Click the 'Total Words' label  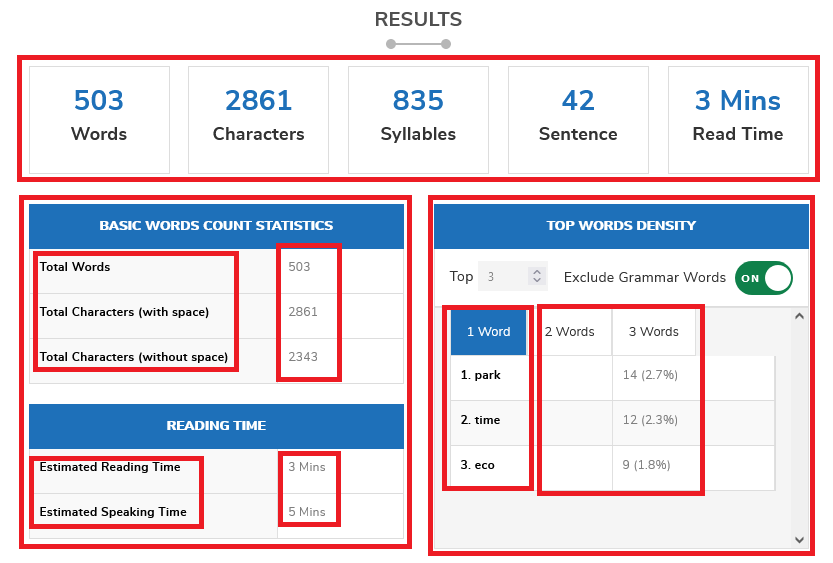75,267
